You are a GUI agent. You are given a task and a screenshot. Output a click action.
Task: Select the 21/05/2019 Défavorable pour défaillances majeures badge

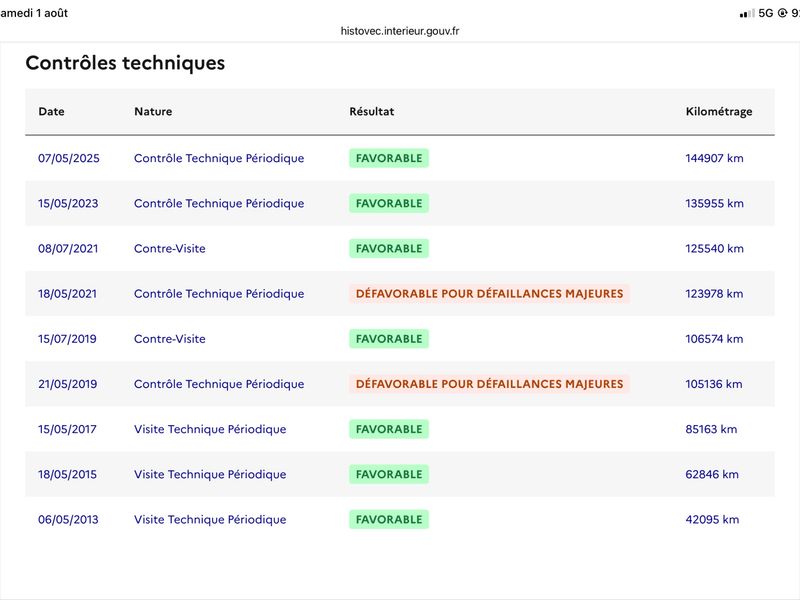pos(489,384)
